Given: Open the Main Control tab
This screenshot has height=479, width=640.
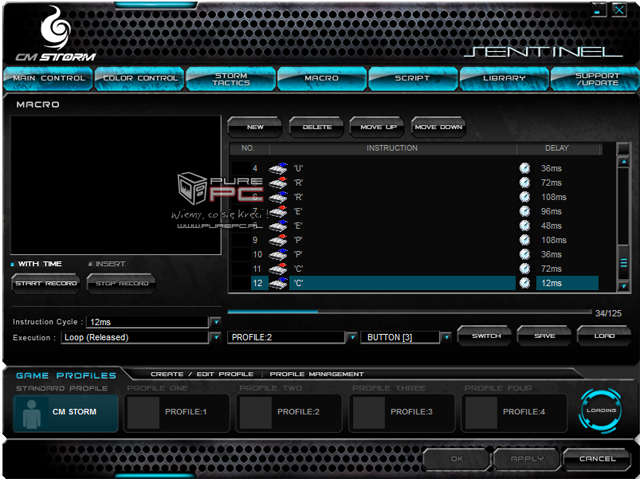Looking at the screenshot, I should tap(49, 78).
